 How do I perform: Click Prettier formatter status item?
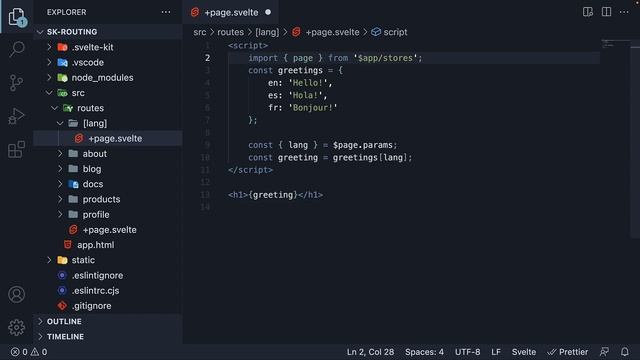pos(568,352)
